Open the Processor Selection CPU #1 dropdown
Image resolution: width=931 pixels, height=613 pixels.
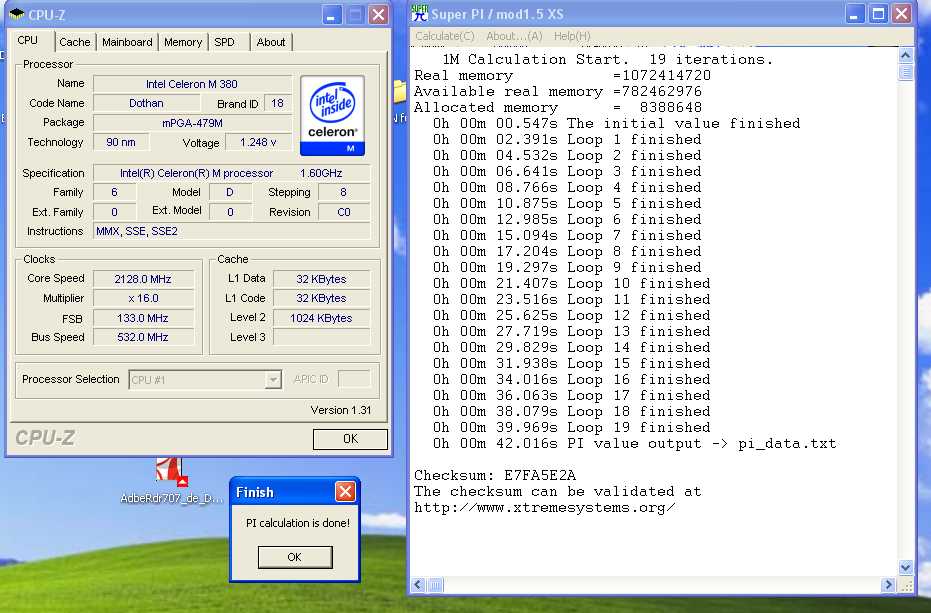(x=205, y=380)
